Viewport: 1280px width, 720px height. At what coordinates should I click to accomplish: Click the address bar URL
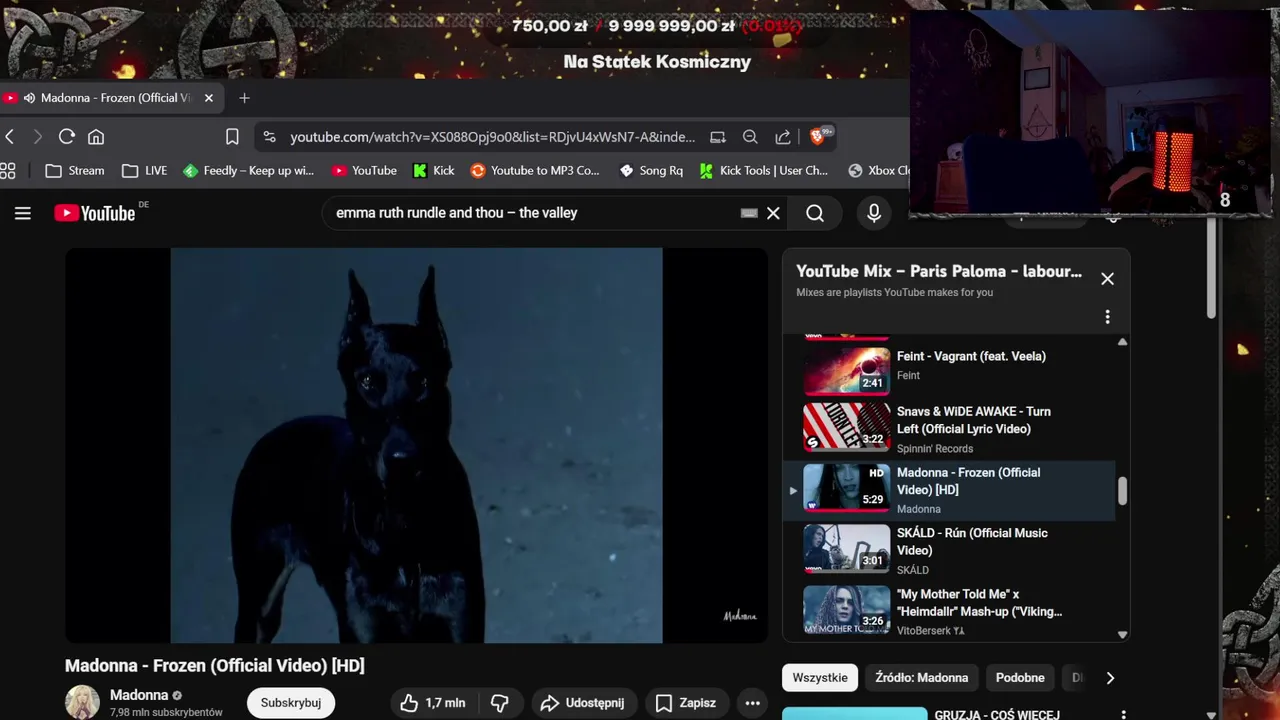pyautogui.click(x=492, y=137)
